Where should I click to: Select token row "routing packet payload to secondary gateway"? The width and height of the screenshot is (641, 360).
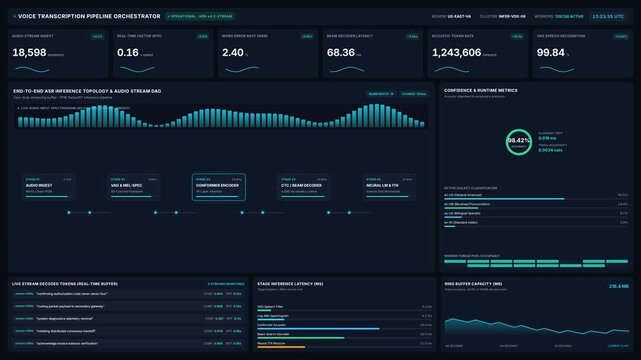128,306
